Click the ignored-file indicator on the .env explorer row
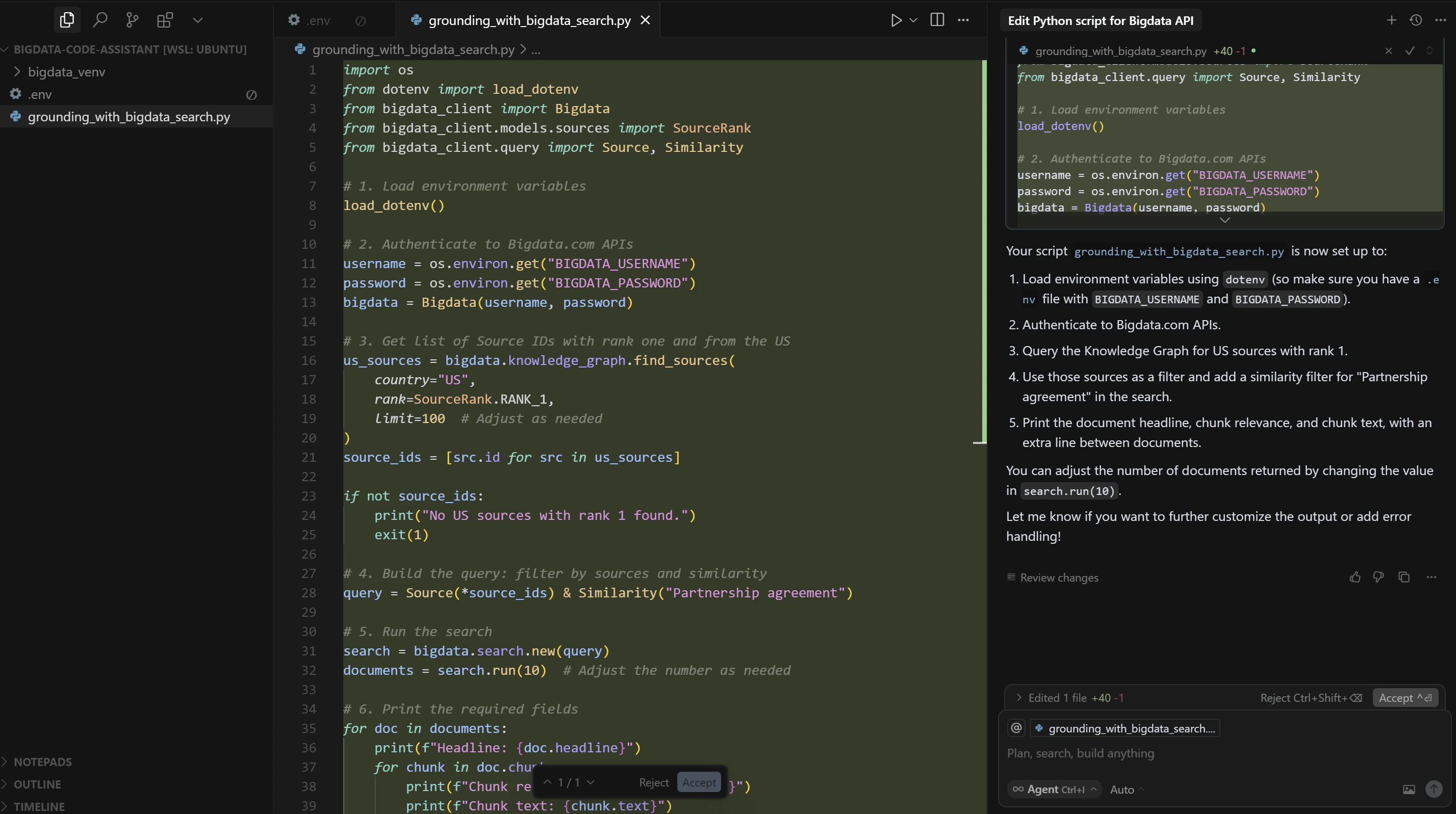This screenshot has height=814, width=1456. coord(251,95)
